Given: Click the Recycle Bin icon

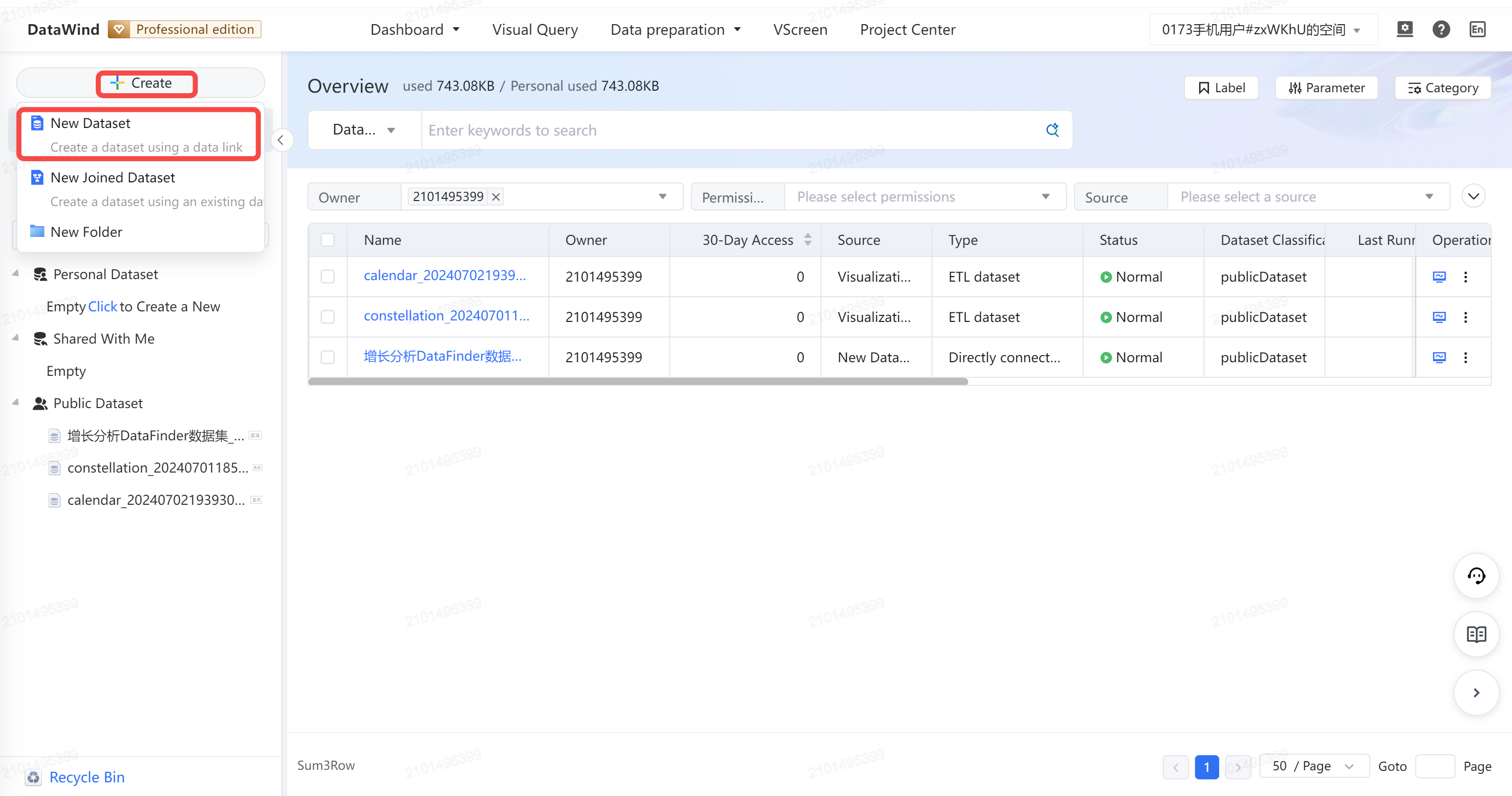Looking at the screenshot, I should pos(33,777).
